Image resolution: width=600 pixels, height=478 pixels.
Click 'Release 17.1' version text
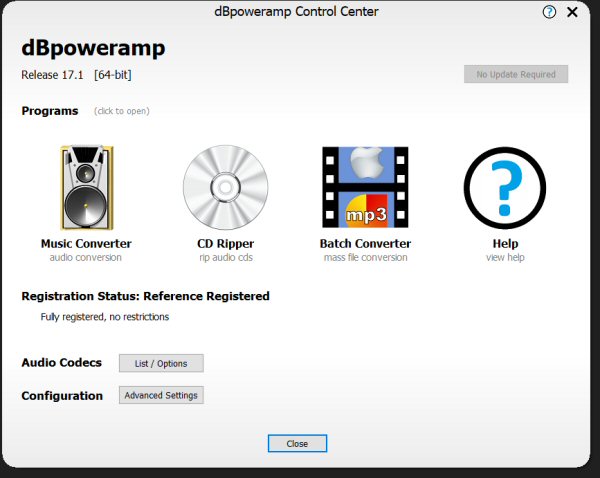(52, 75)
